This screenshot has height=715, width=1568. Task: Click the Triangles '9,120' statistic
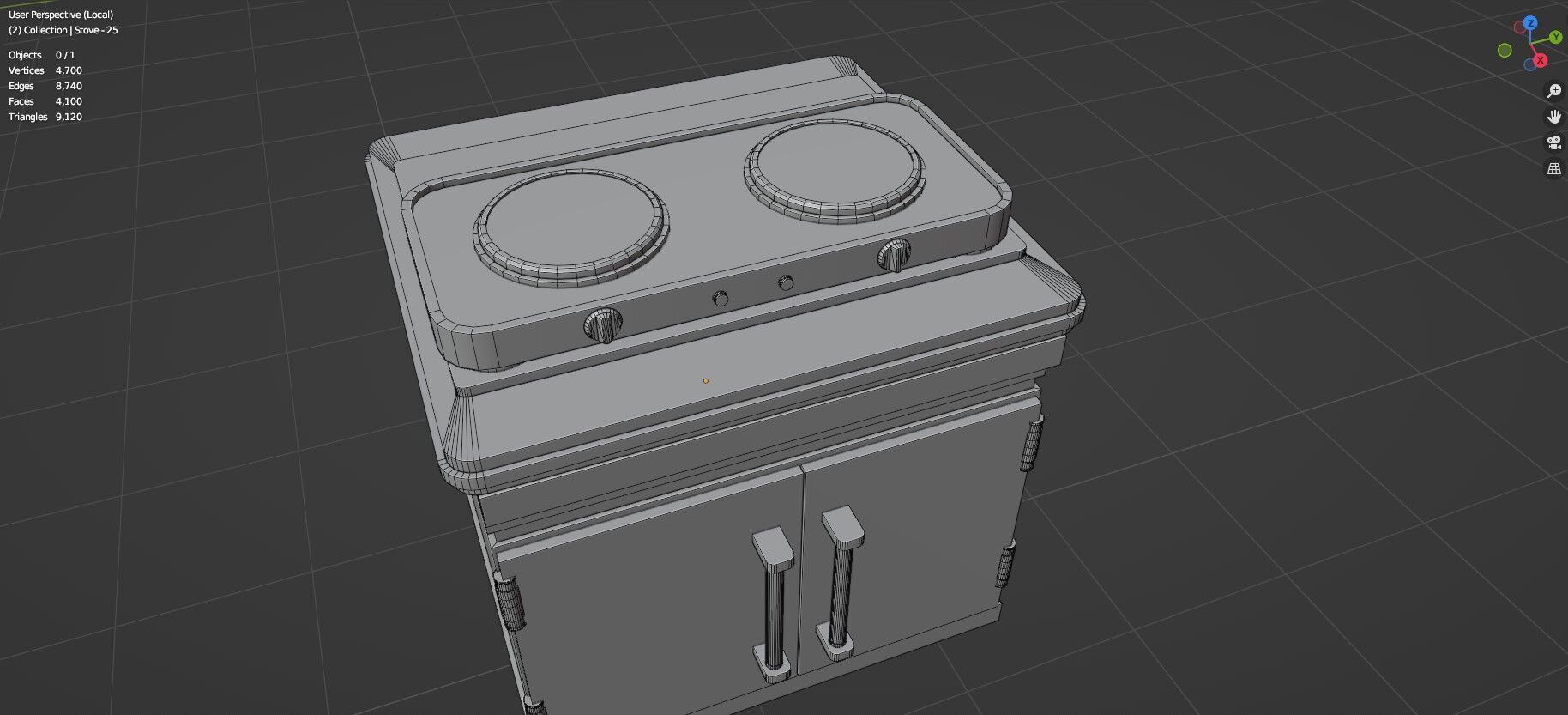(x=69, y=117)
